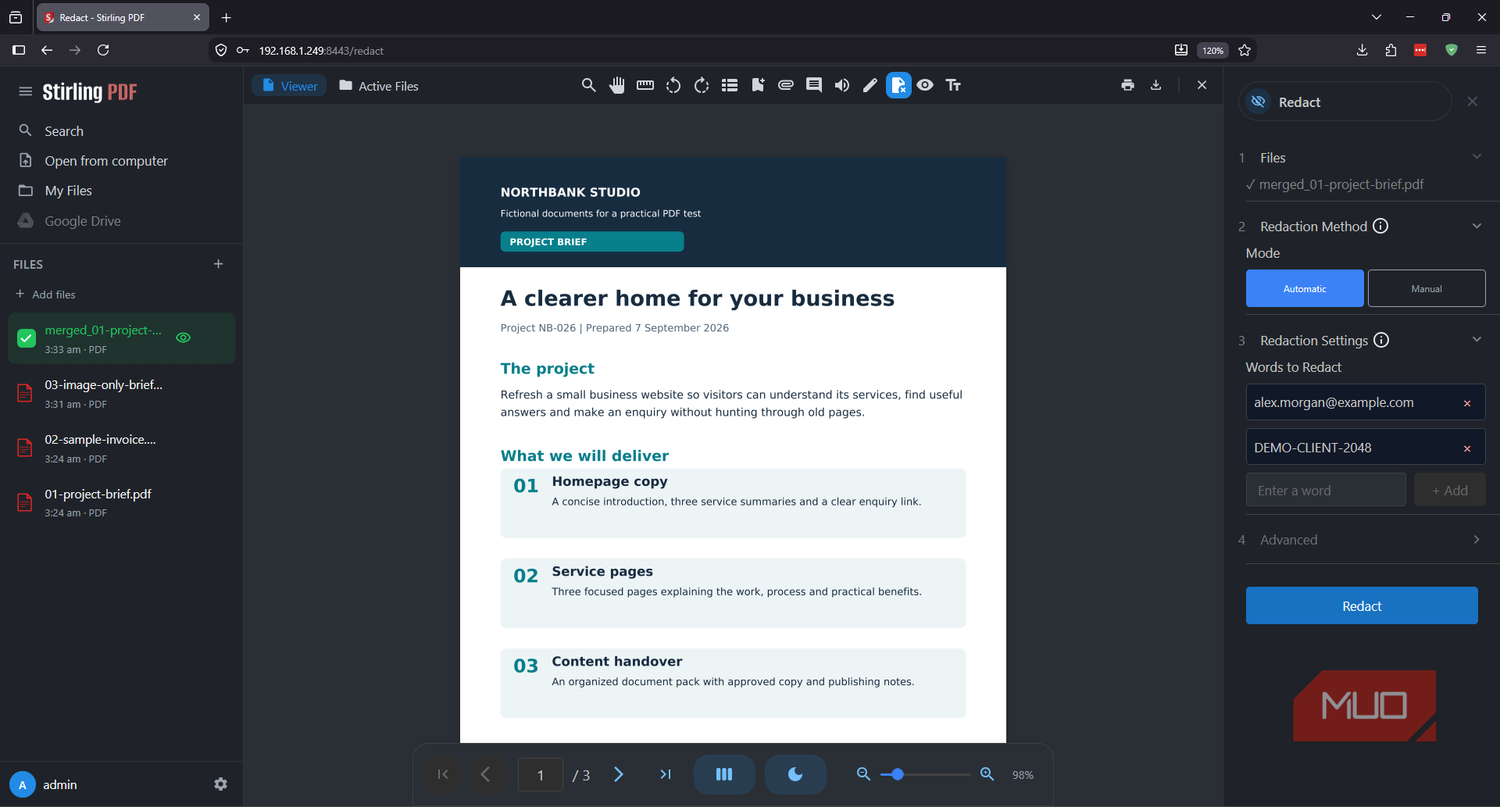Open the page list sidebar icon
This screenshot has height=807, width=1500.
[x=730, y=86]
